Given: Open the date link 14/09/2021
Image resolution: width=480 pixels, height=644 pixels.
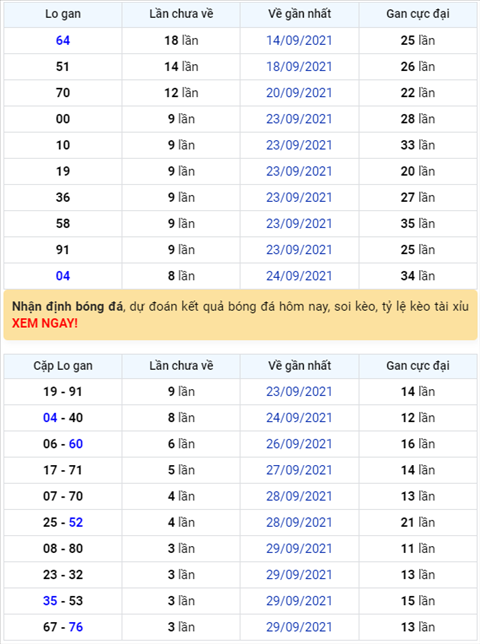Looking at the screenshot, I should click(x=299, y=40).
